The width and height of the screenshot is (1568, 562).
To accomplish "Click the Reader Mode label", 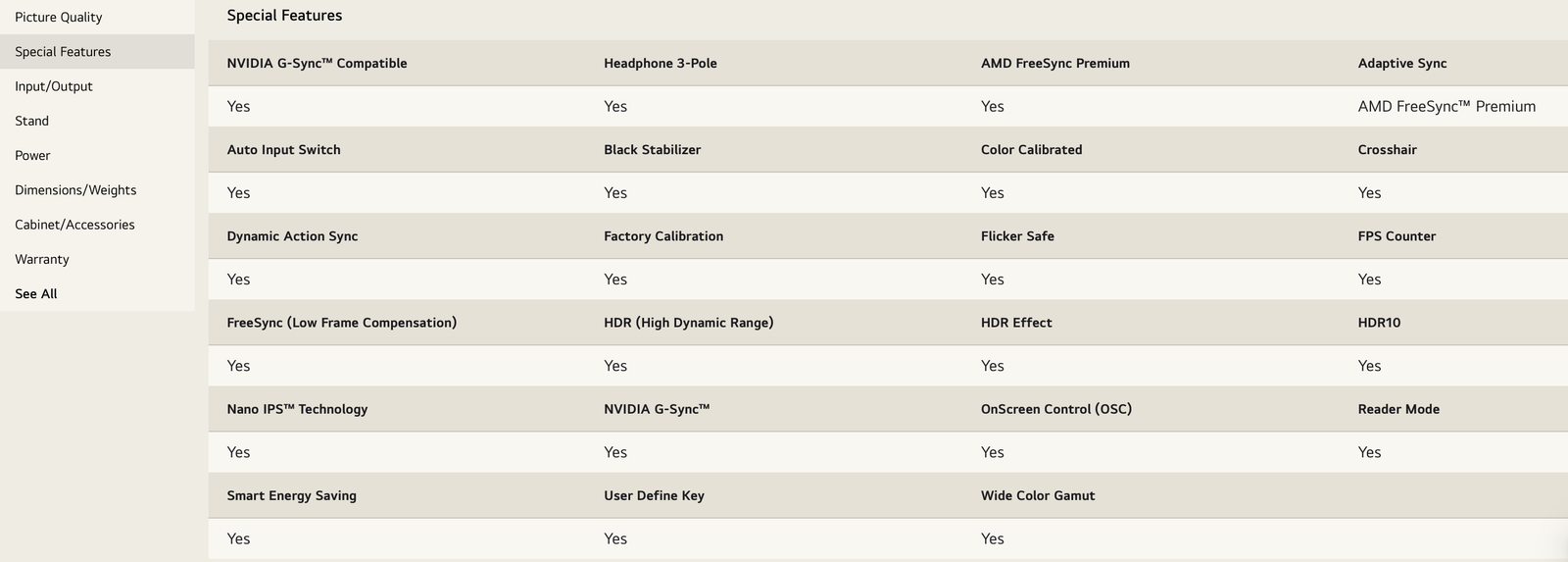I will click(1398, 409).
